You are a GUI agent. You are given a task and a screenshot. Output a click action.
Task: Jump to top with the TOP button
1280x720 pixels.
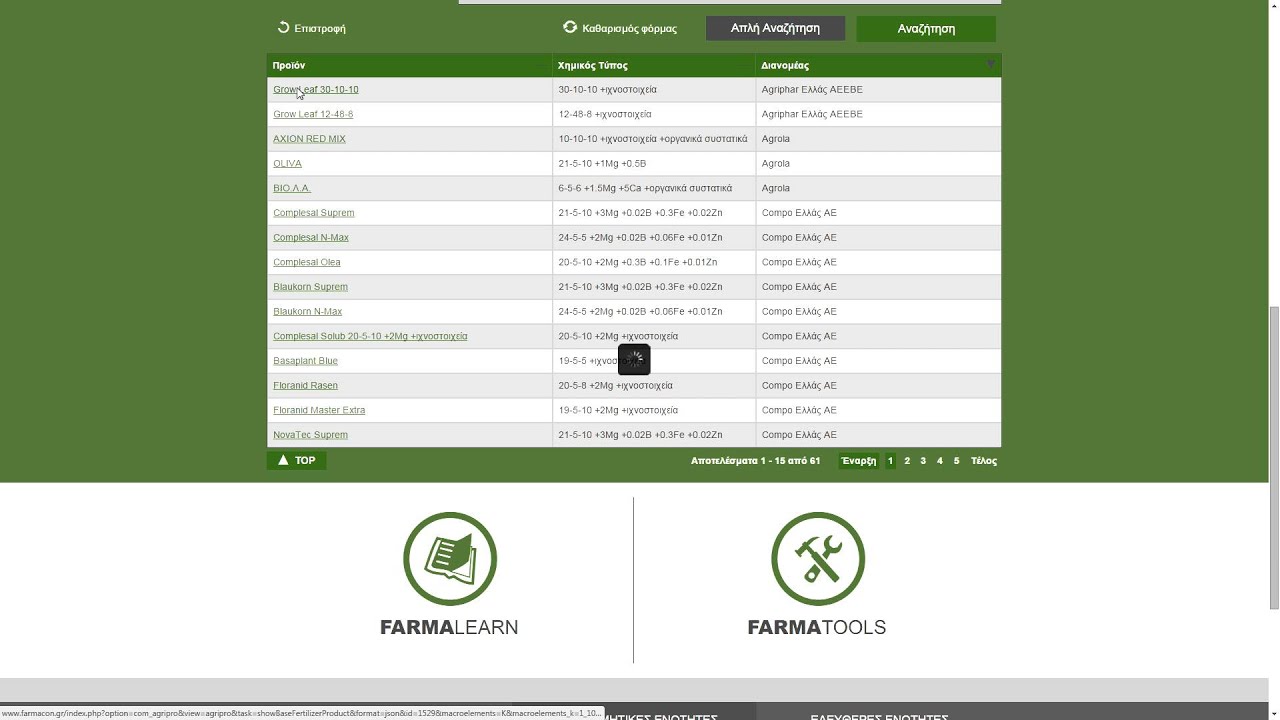click(296, 461)
